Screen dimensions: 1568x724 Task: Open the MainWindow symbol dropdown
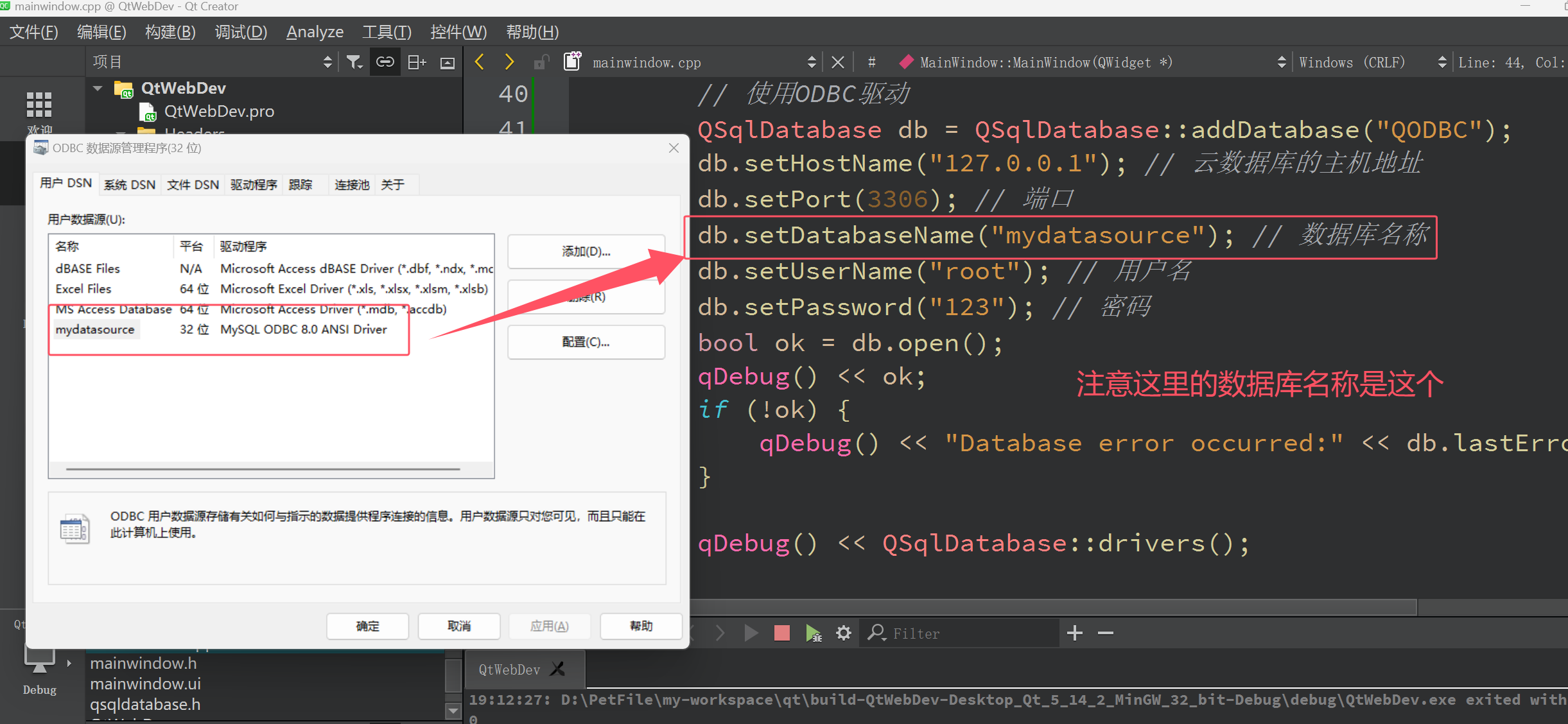[1282, 62]
